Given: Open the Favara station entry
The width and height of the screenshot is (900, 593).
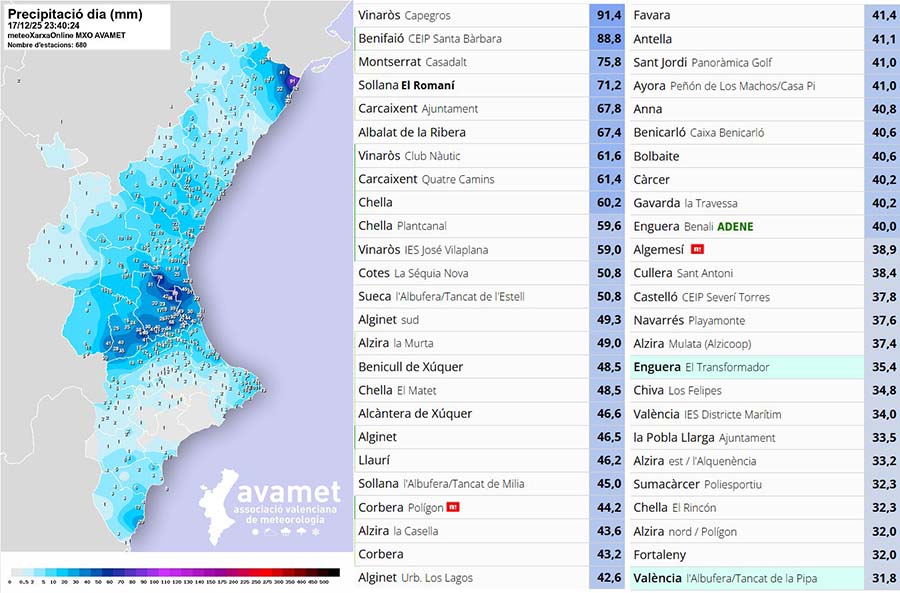Looking at the screenshot, I should 652,15.
